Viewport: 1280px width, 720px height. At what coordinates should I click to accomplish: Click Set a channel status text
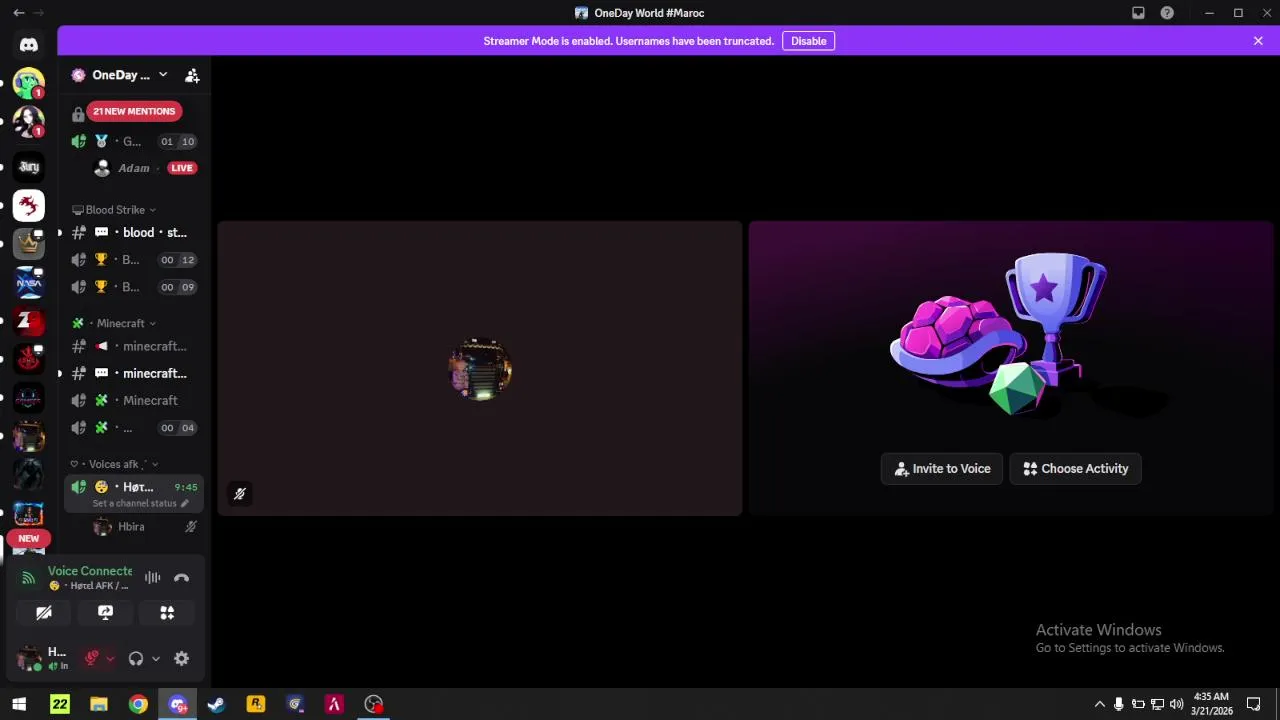coord(134,503)
